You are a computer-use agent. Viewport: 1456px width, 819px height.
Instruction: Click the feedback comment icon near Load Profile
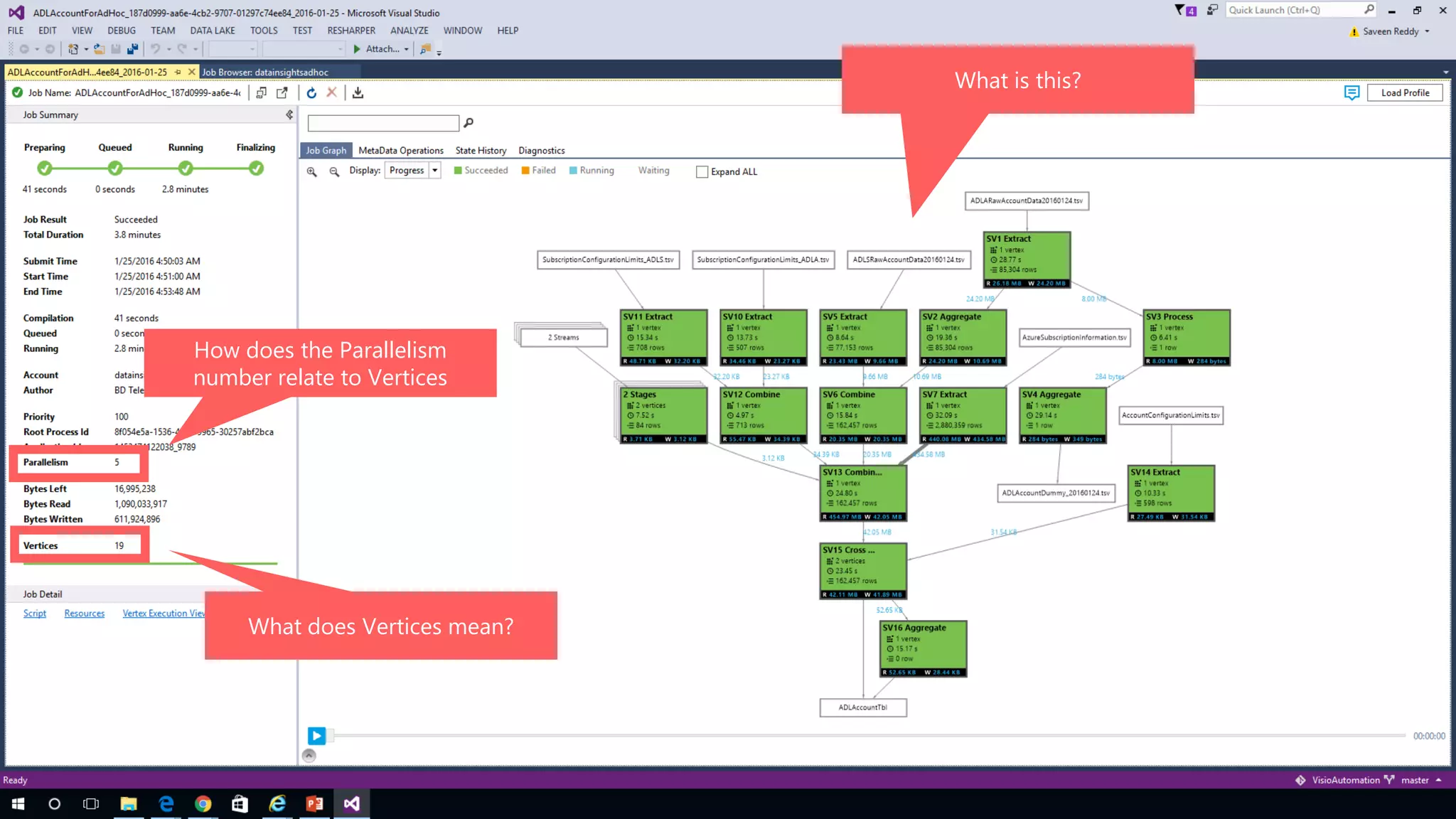pos(1351,93)
